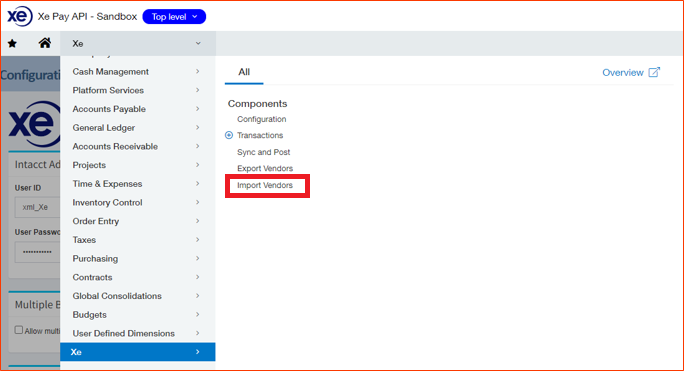
Task: Toggle the Allow multi checkbox
Action: tap(19, 330)
